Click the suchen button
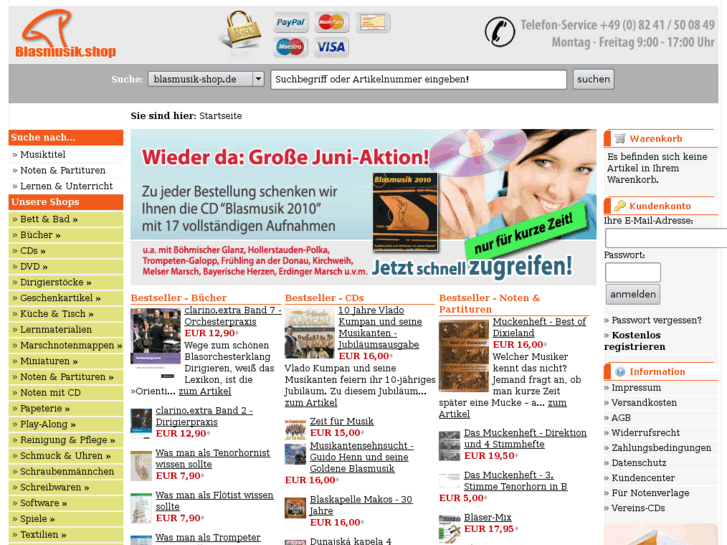Viewport: 727px width, 545px height. click(593, 79)
